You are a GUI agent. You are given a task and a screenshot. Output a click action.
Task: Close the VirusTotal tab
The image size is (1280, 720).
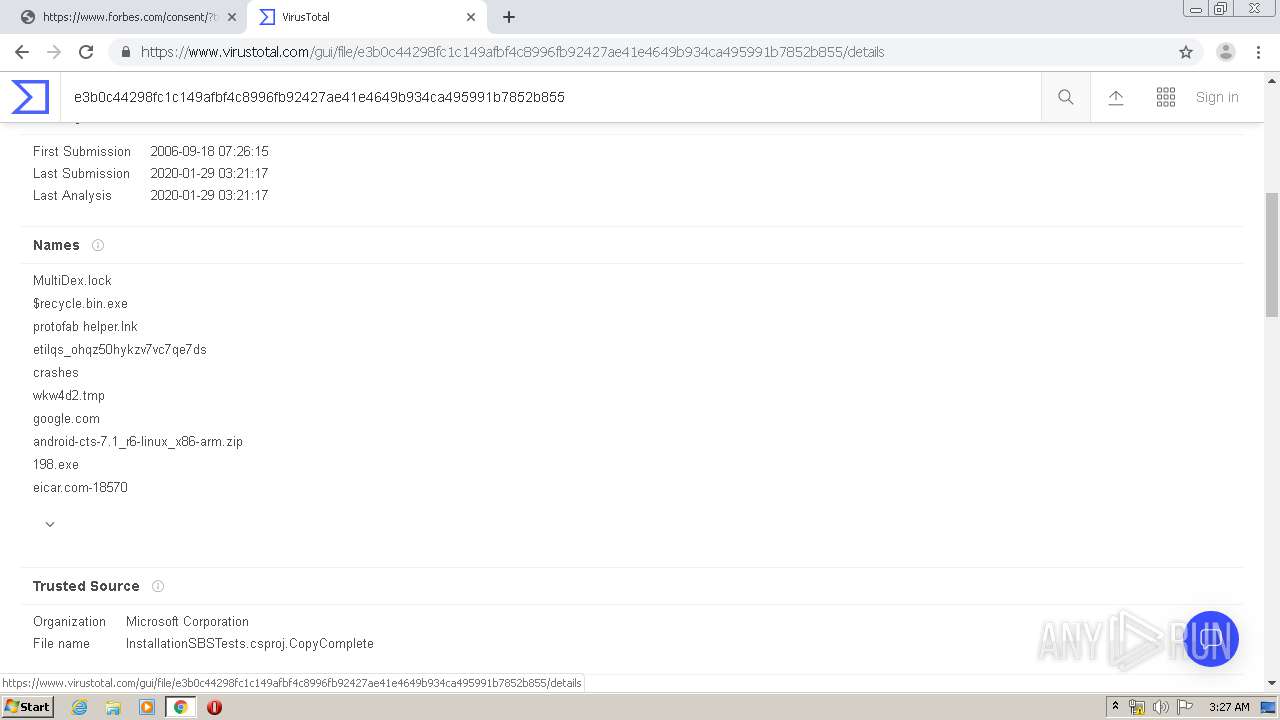[471, 17]
